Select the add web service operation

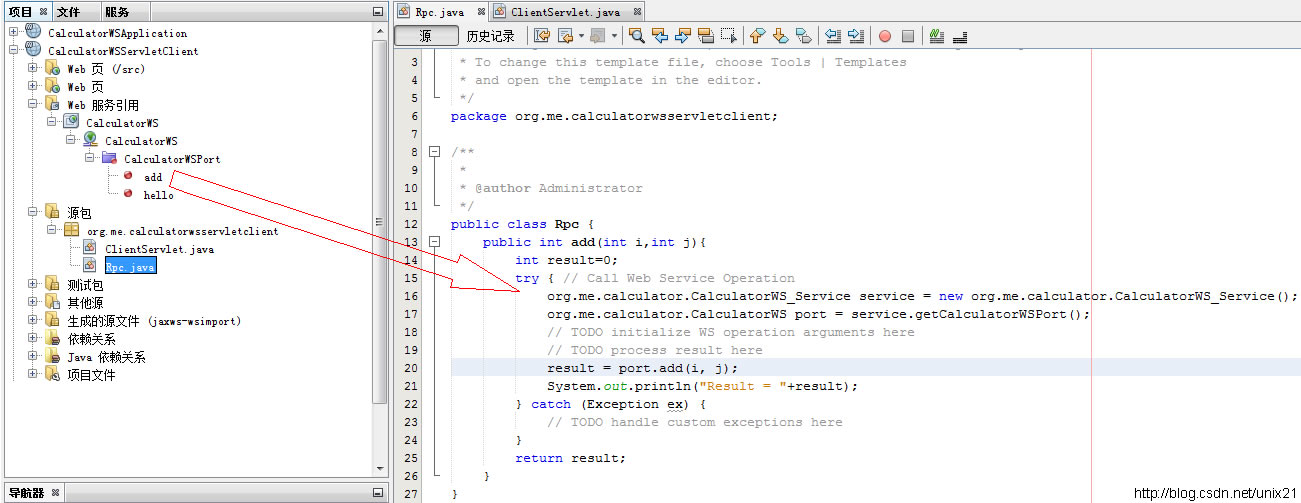click(152, 177)
